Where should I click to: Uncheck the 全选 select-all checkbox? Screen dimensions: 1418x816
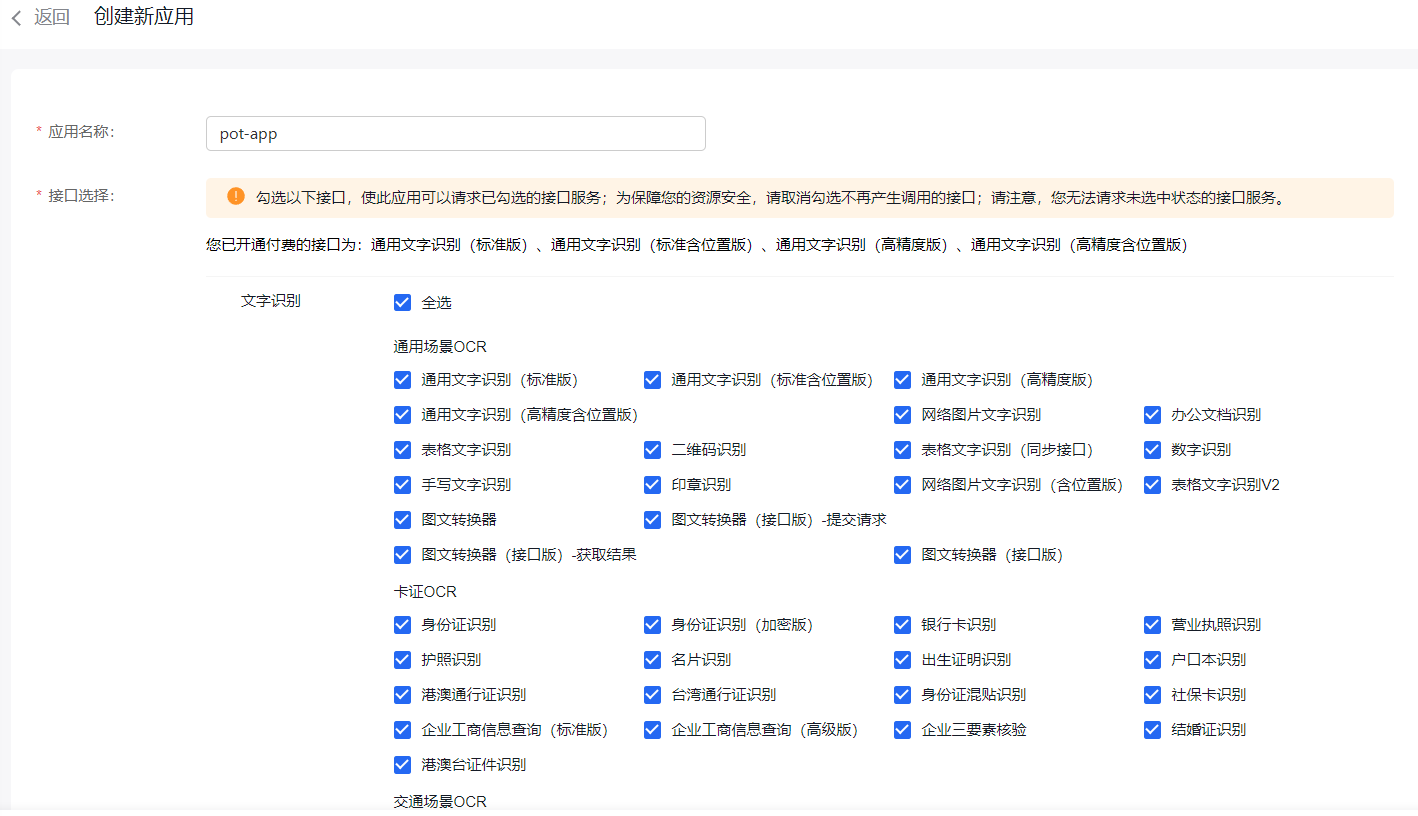coord(402,302)
